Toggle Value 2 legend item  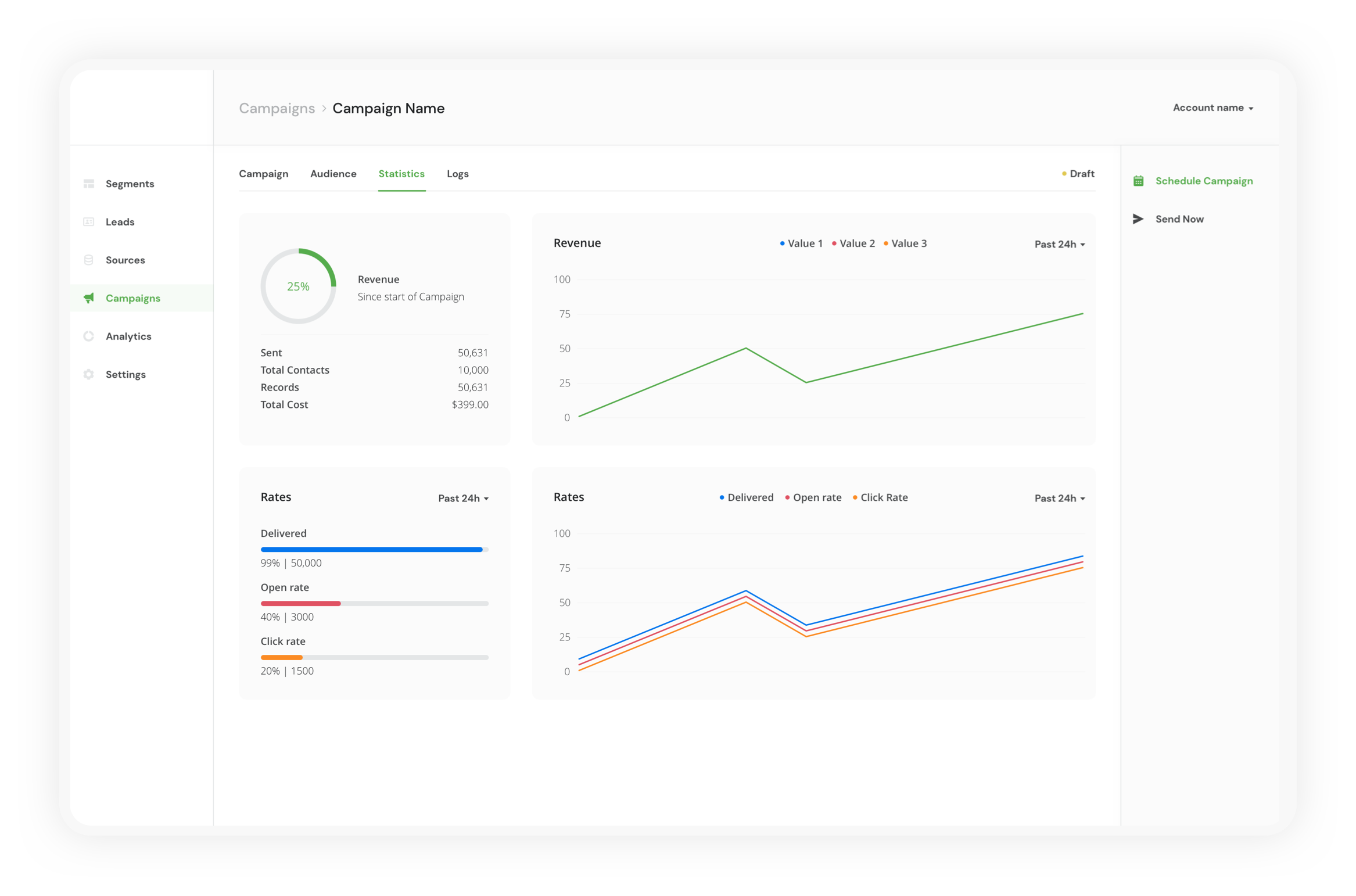coord(853,243)
